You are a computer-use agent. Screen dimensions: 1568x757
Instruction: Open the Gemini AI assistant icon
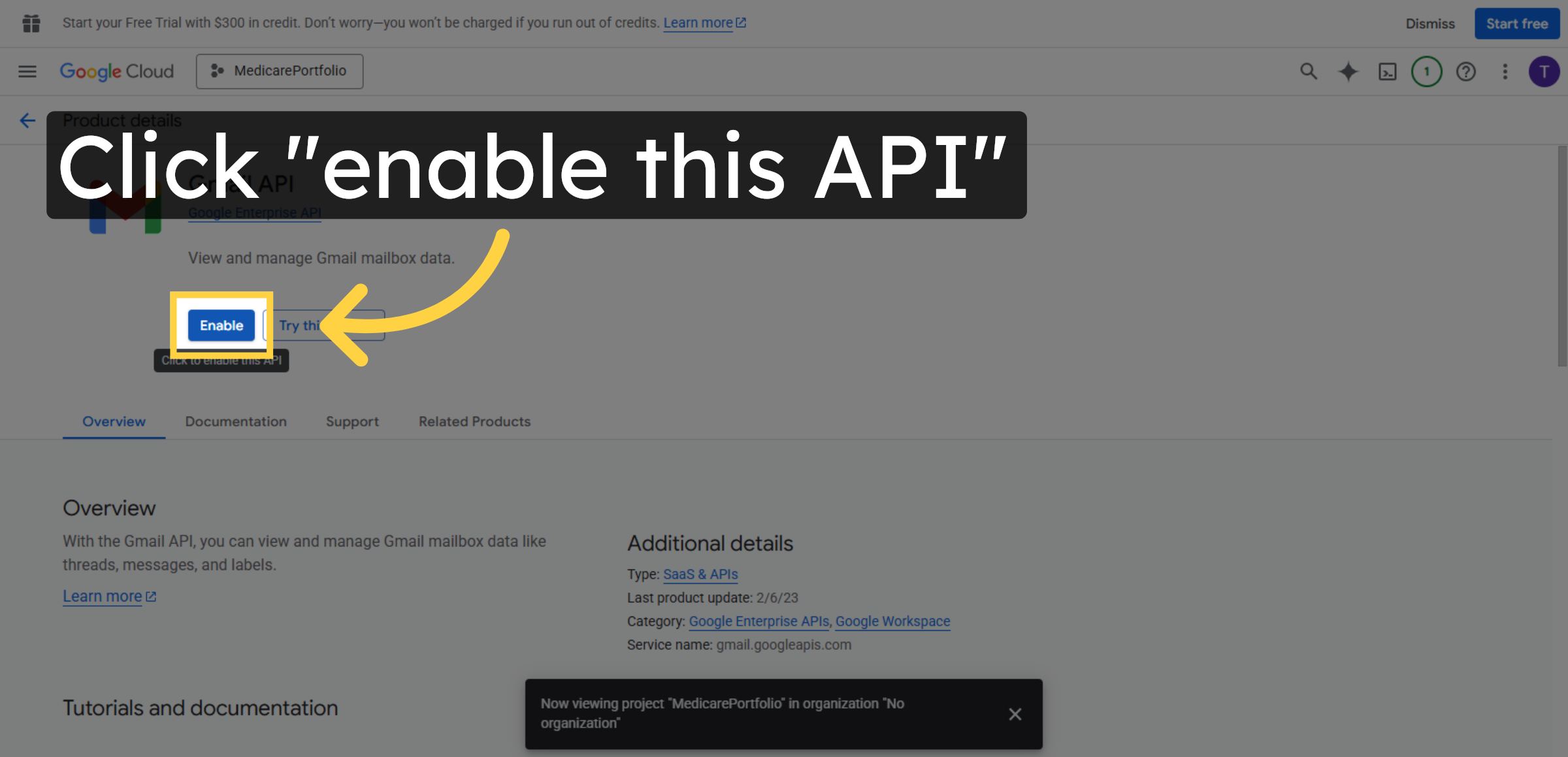[x=1348, y=71]
